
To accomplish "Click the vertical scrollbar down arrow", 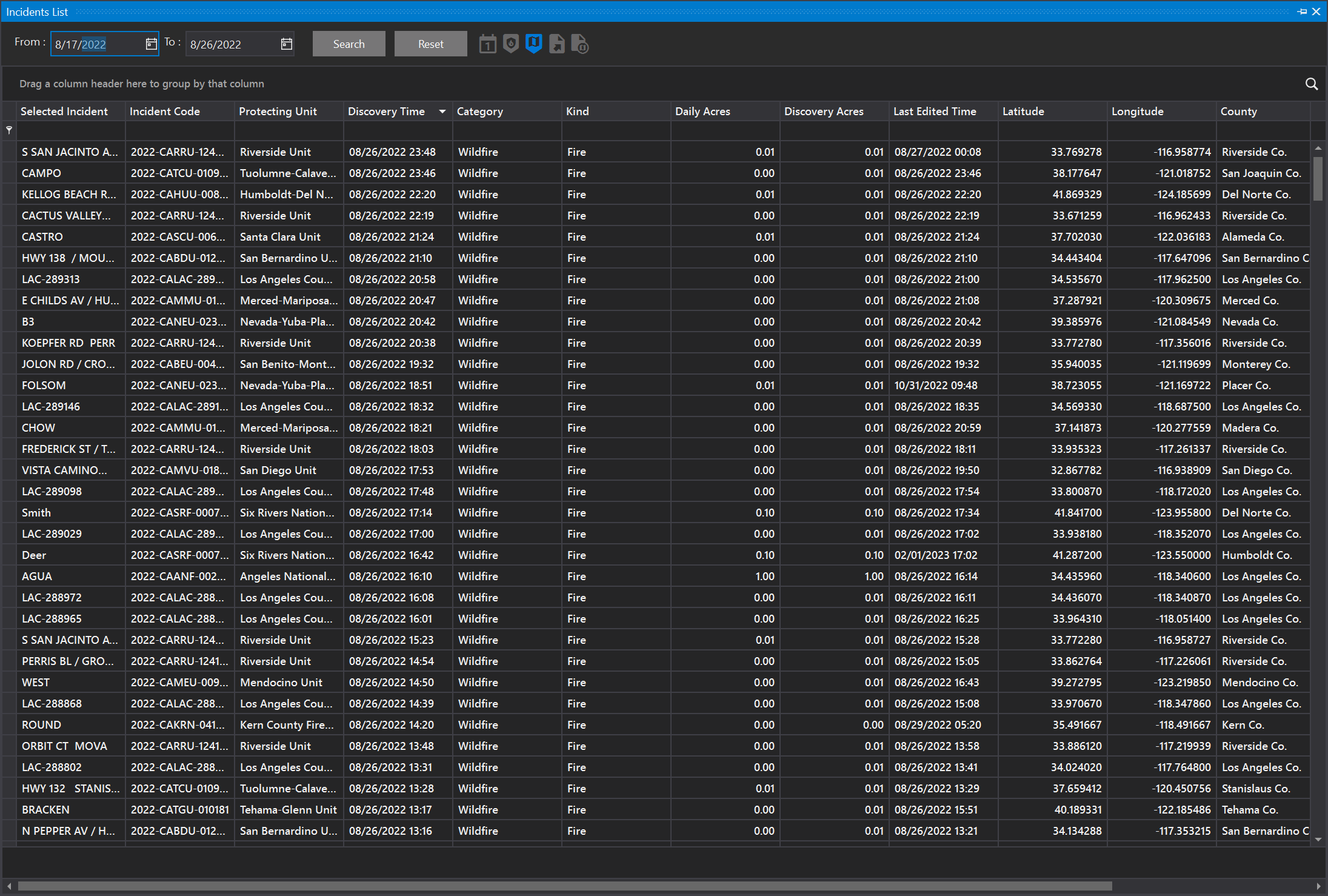I will pos(1318,840).
